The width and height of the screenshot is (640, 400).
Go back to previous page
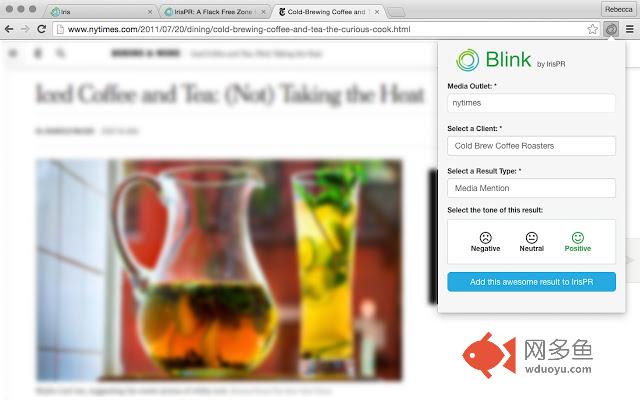pyautogui.click(x=9, y=29)
